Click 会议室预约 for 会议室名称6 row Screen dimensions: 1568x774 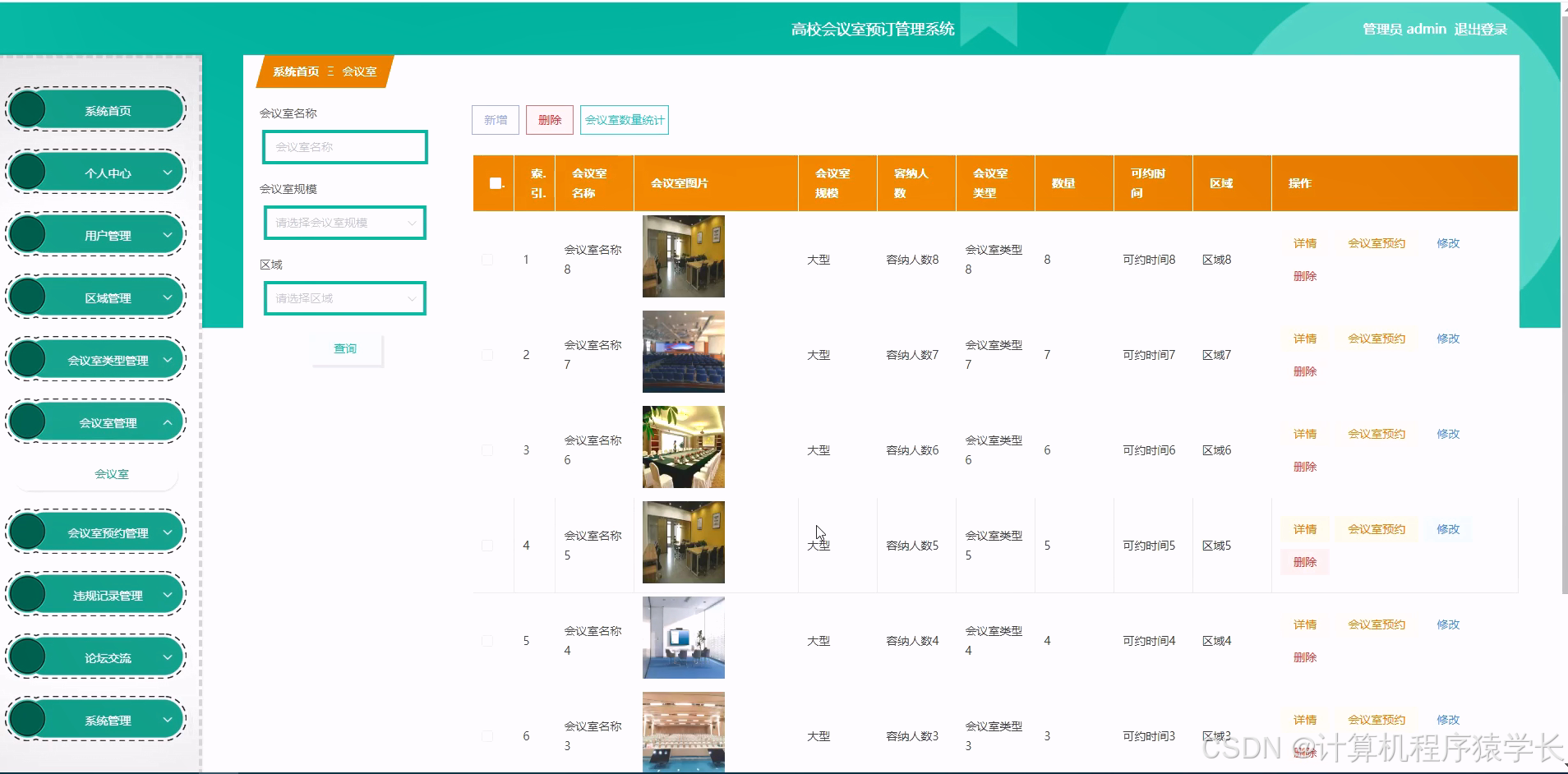[x=1377, y=434]
